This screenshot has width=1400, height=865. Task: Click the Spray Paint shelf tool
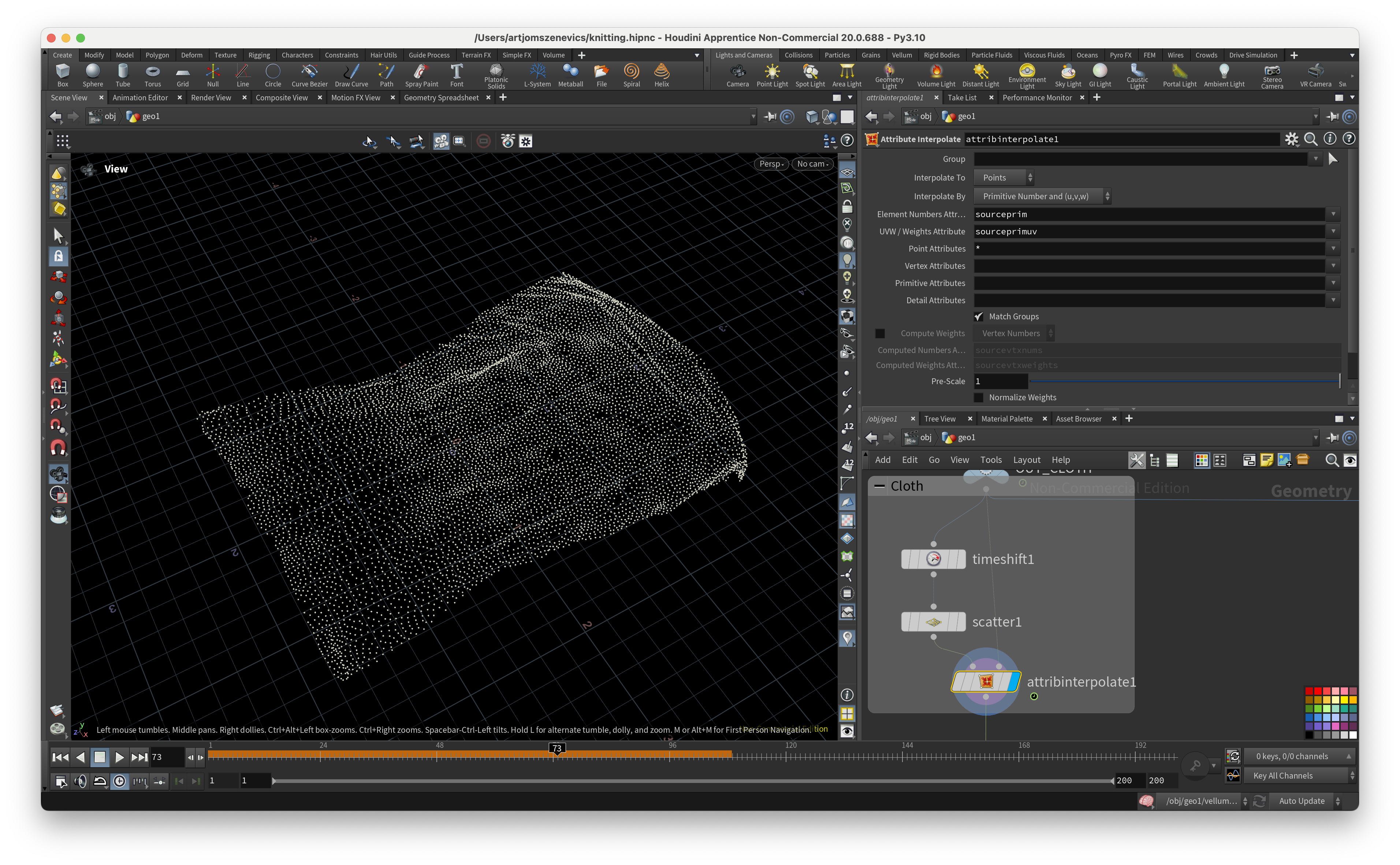click(421, 75)
